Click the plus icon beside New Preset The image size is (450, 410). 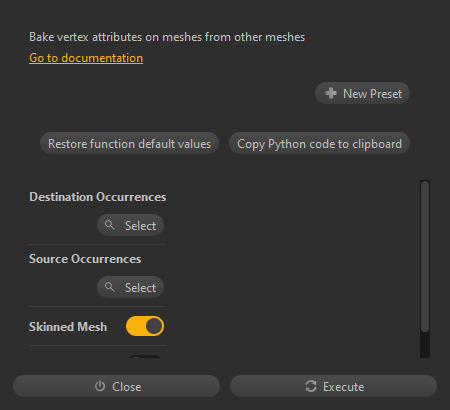coord(331,93)
